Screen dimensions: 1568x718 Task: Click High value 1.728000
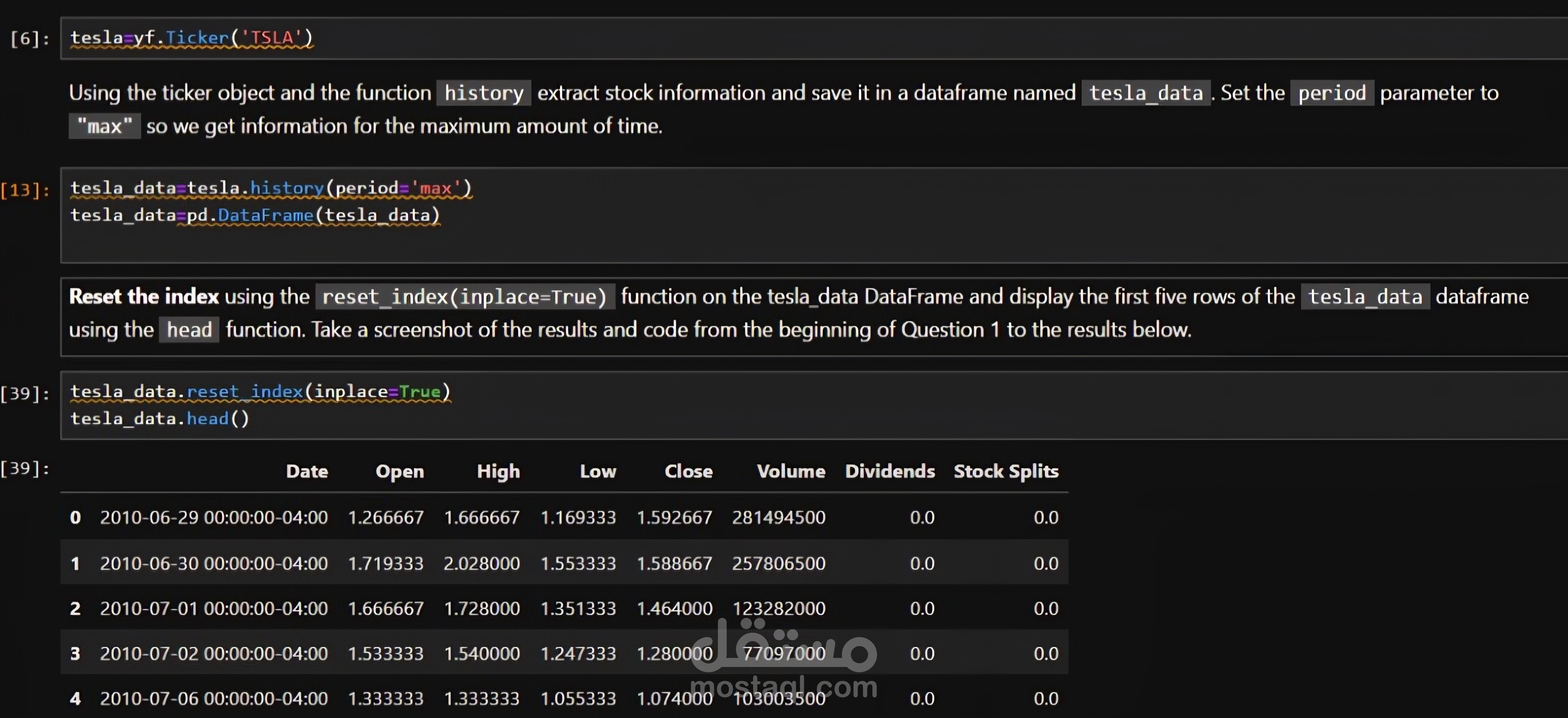[x=481, y=608]
